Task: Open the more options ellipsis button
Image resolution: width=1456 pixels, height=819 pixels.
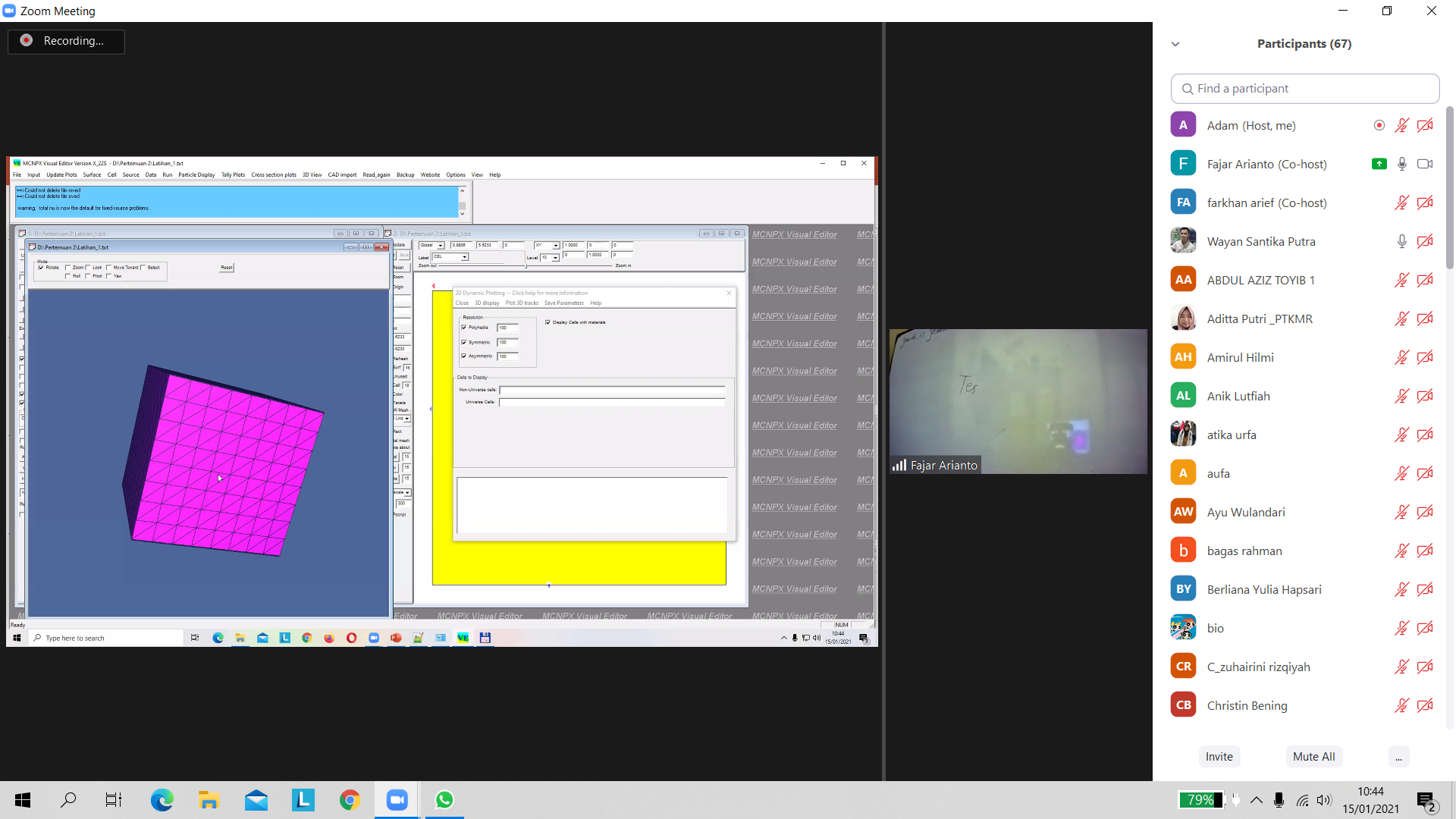Action: coord(1398,756)
